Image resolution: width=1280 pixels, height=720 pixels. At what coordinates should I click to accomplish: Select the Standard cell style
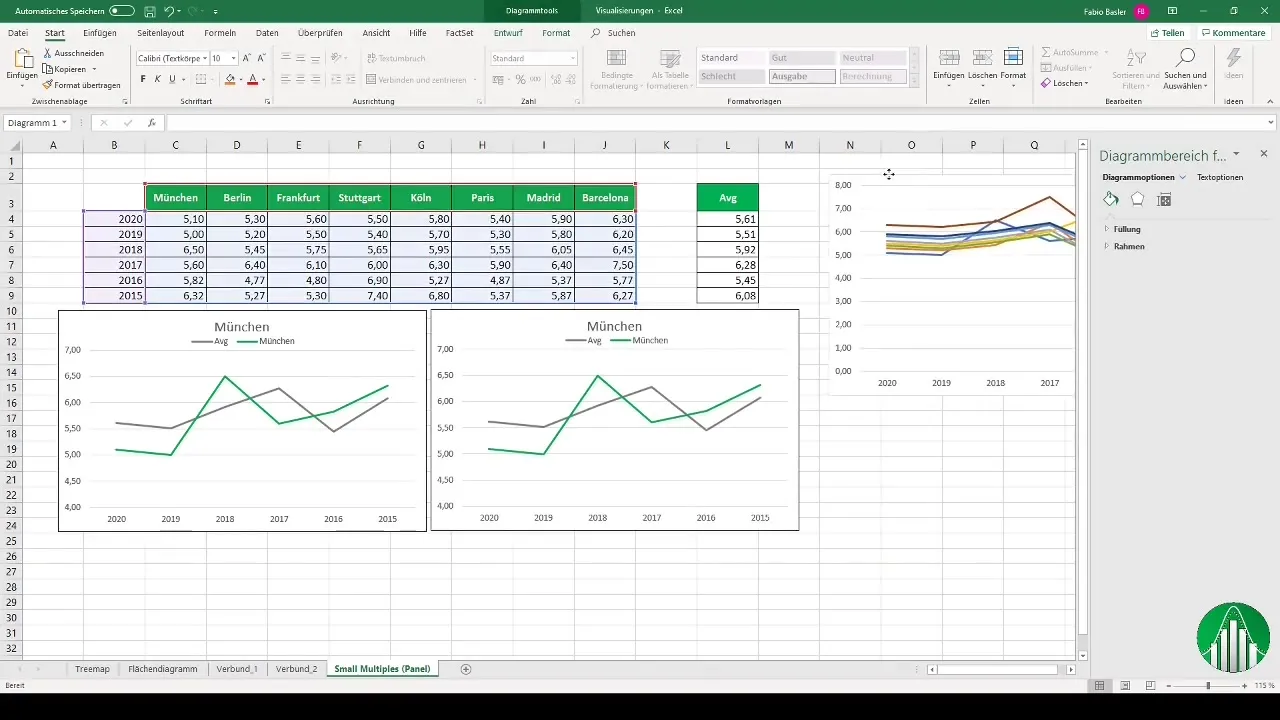click(732, 58)
